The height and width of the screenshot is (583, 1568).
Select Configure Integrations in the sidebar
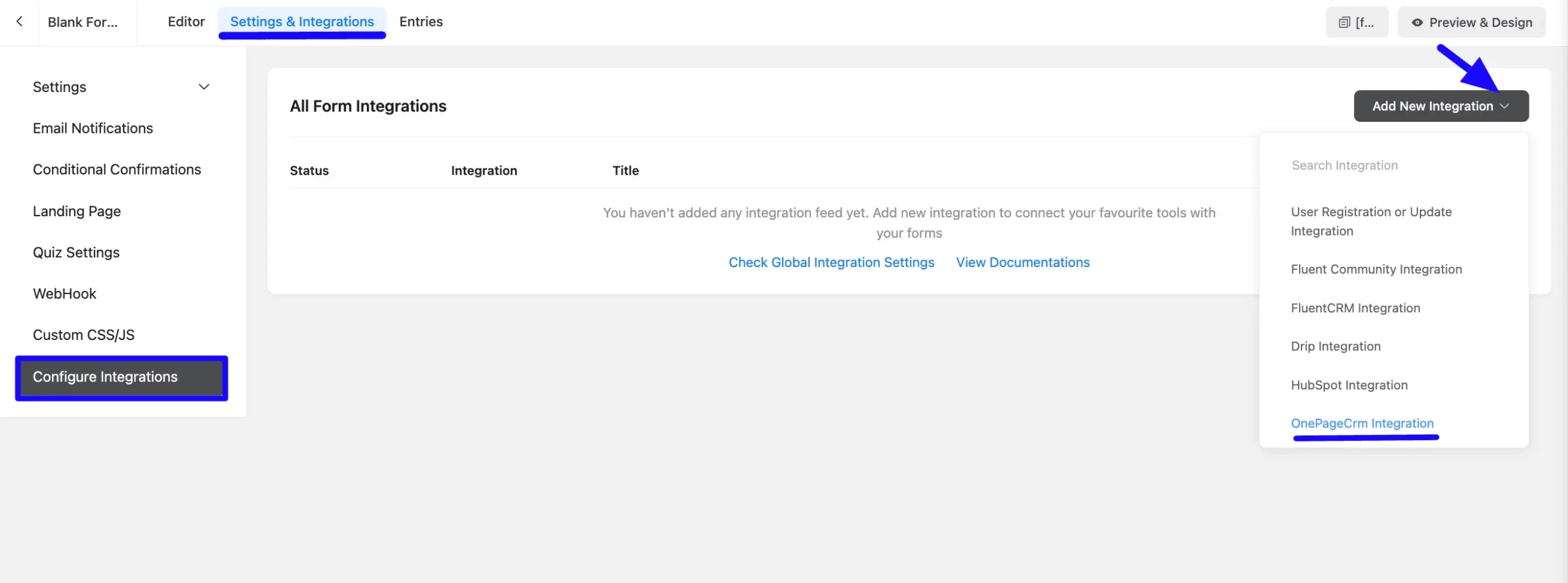coord(105,377)
